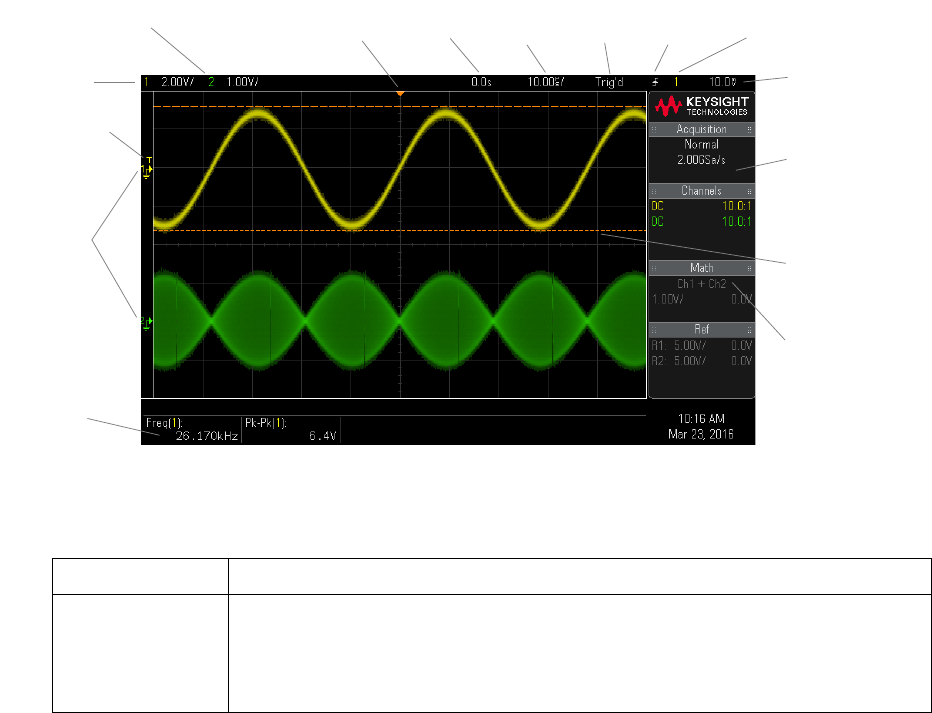Image resolution: width=932 pixels, height=713 pixels.
Task: Click the 26.170kHz frequency reading
Action: pos(207,436)
